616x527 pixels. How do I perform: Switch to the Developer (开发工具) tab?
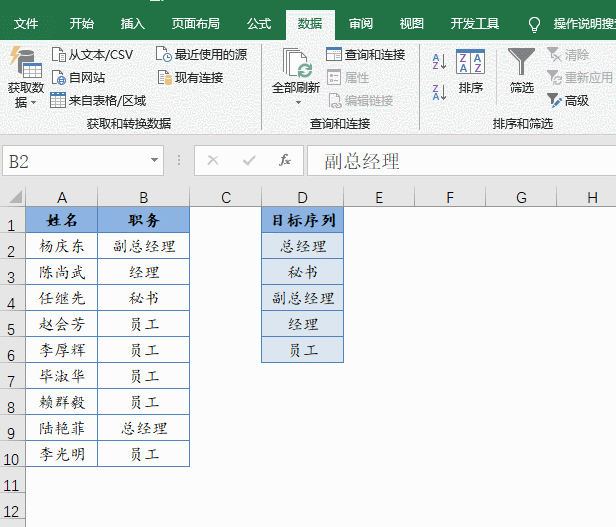point(475,24)
